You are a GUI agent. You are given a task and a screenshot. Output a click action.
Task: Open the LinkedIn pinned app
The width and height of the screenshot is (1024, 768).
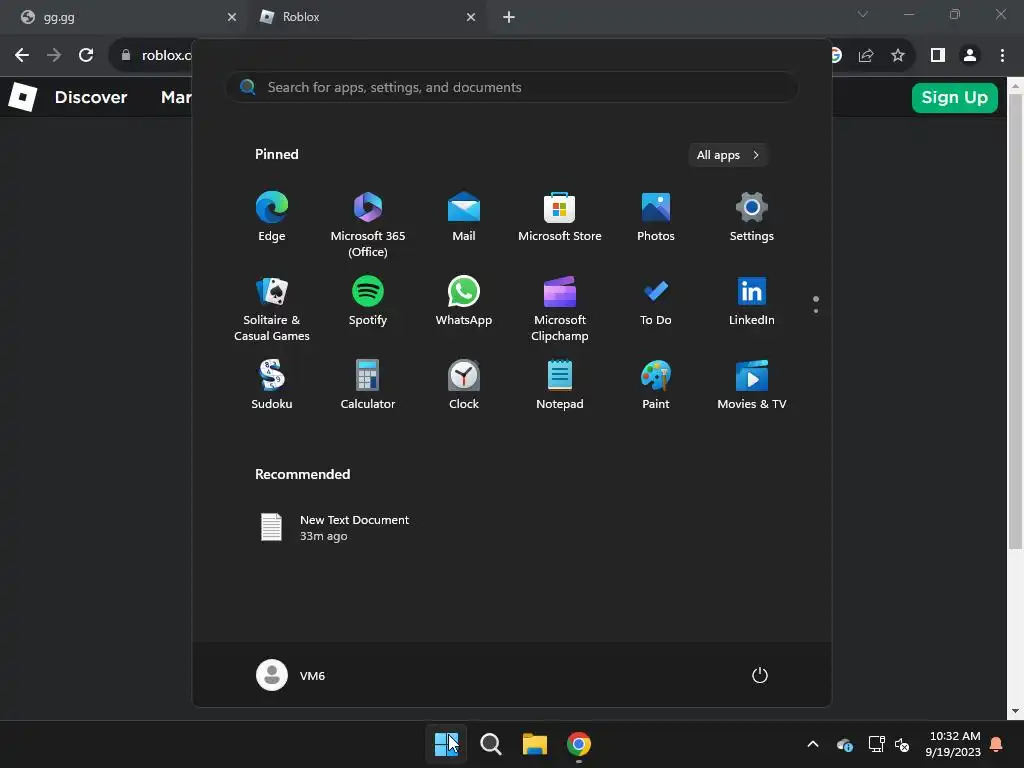[752, 302]
